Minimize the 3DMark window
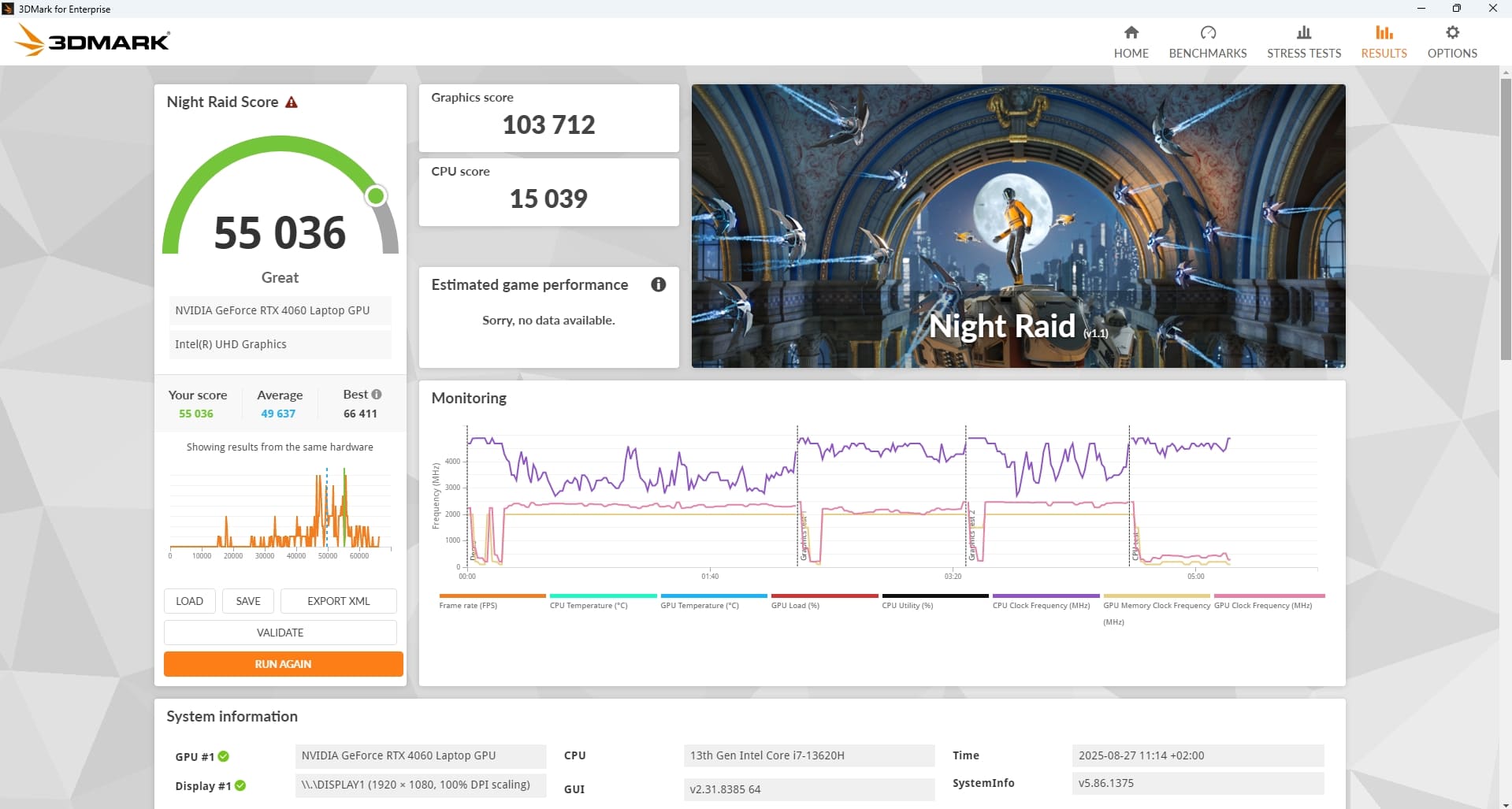This screenshot has width=1512, height=809. click(1421, 9)
